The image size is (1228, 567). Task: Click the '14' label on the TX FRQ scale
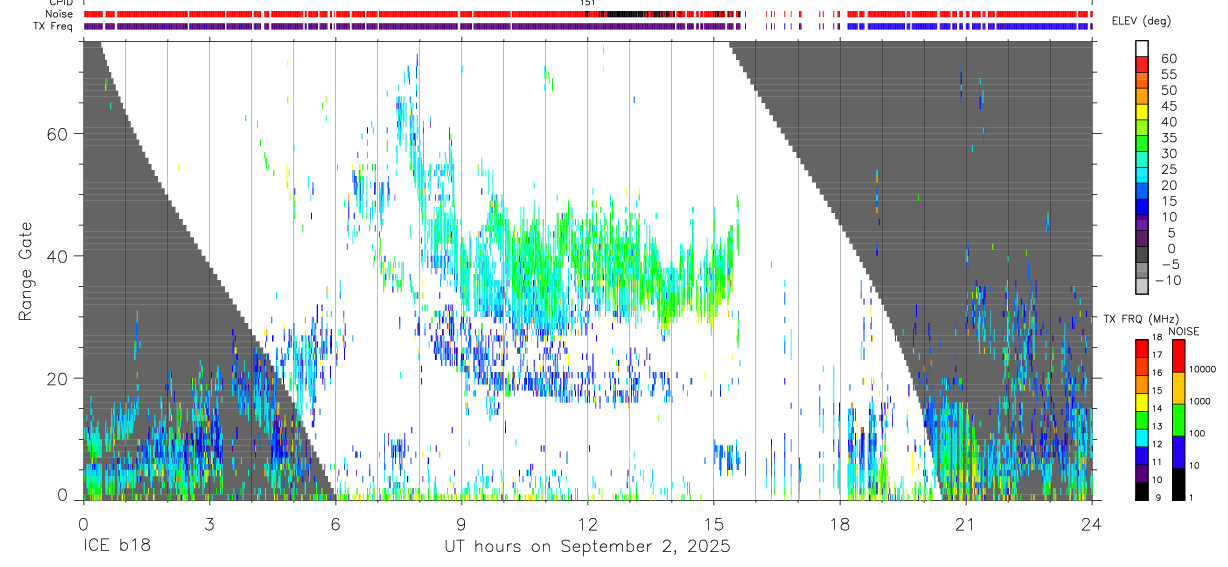click(1157, 408)
